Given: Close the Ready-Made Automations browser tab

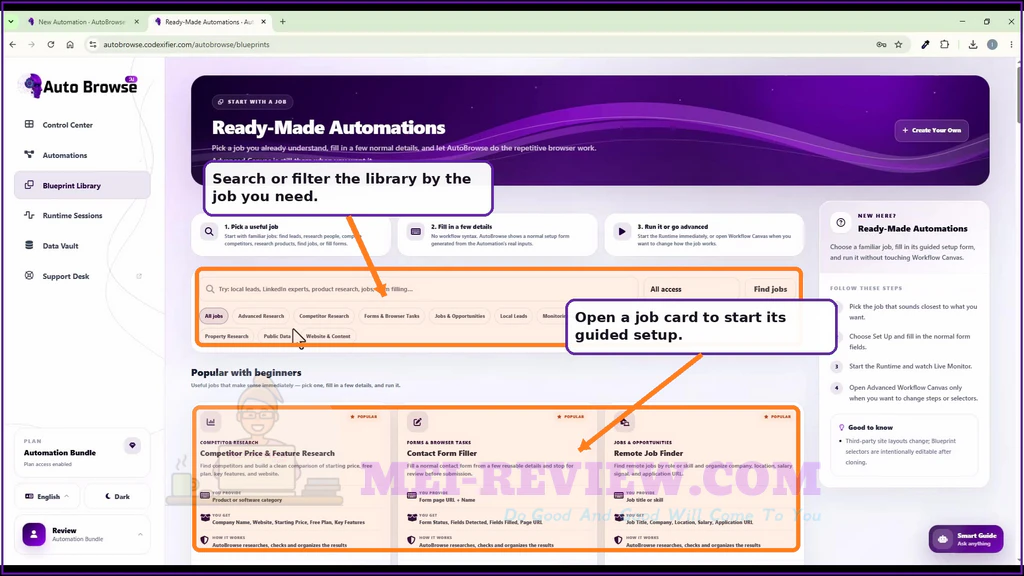Looking at the screenshot, I should [263, 22].
